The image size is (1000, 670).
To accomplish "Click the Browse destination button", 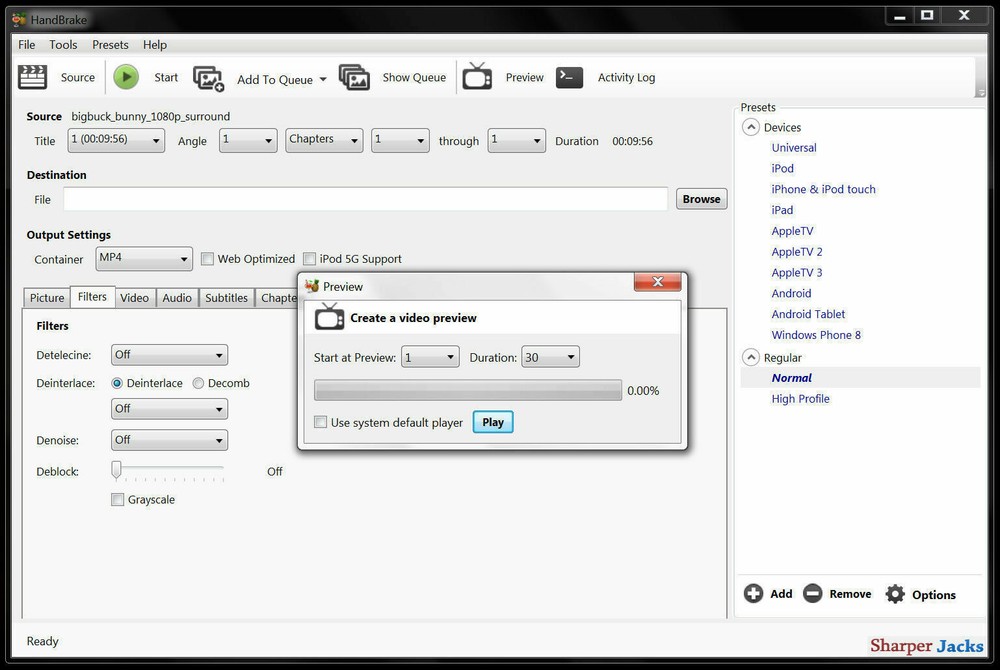I will click(x=701, y=199).
